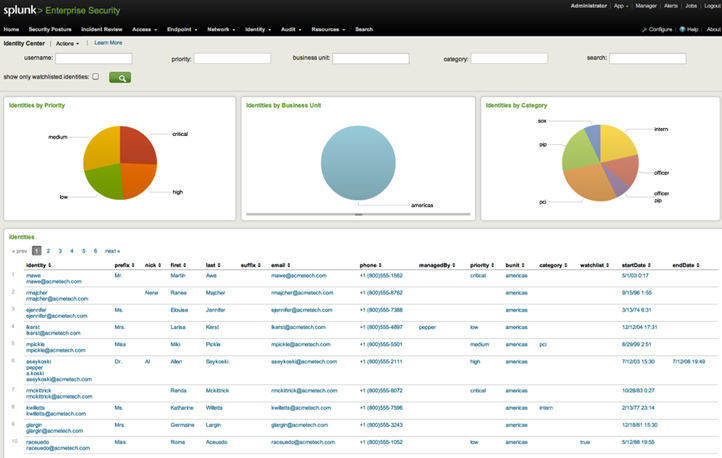
Task: Sort table by email column
Action: pyautogui.click(x=280, y=265)
